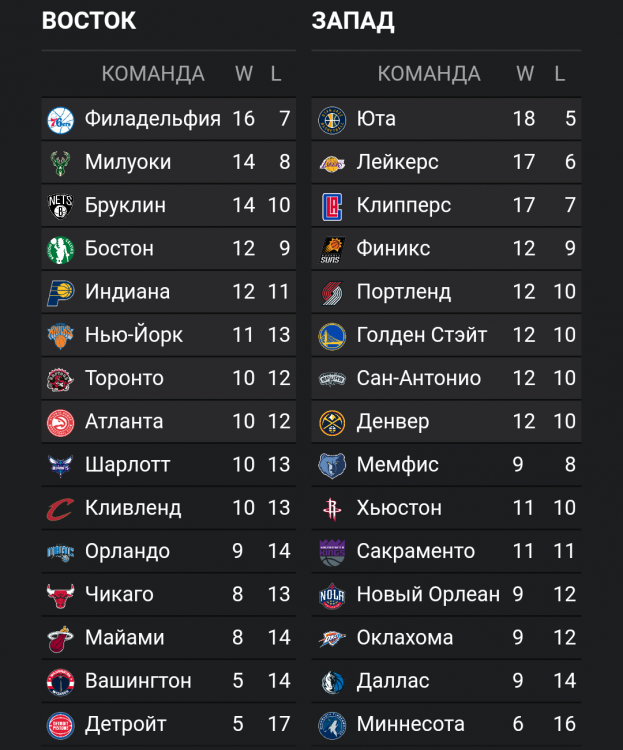This screenshot has height=750, width=623.
Task: Open the Даллас team link
Action: click(x=393, y=681)
